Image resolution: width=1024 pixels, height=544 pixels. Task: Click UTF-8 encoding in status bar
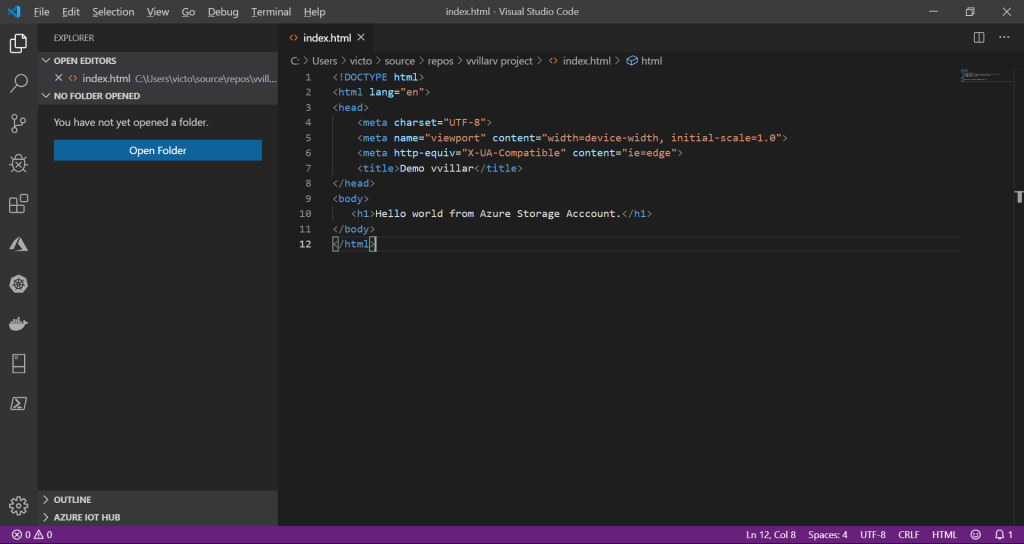pos(872,535)
